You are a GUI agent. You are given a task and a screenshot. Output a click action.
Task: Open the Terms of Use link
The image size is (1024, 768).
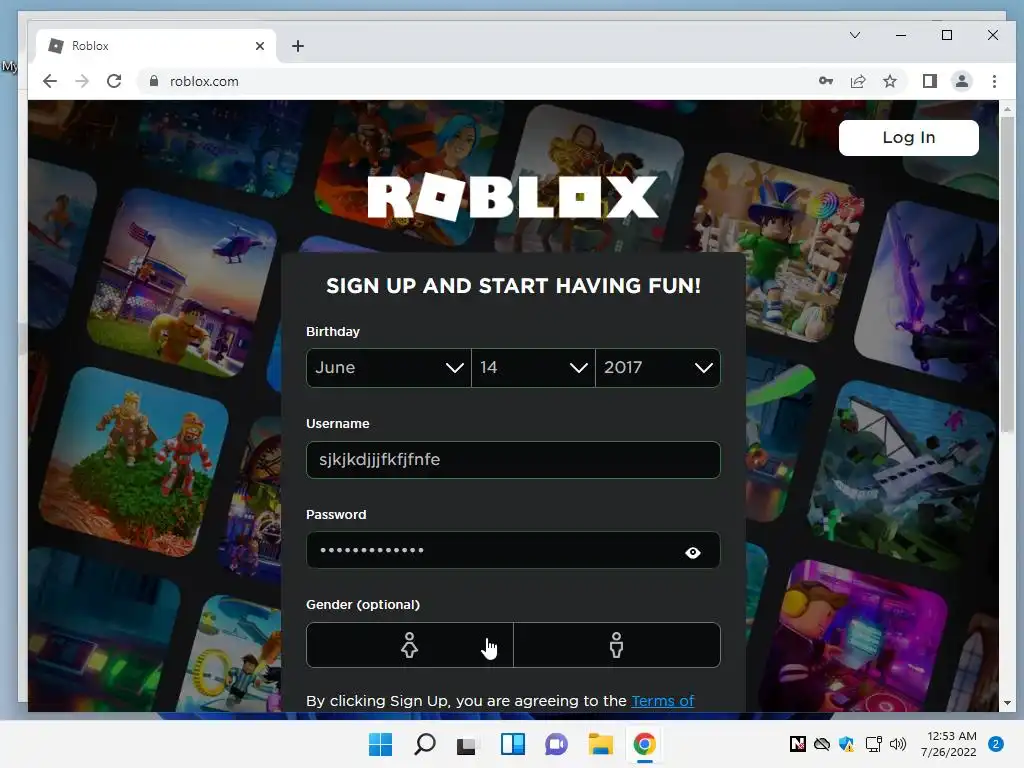point(662,701)
